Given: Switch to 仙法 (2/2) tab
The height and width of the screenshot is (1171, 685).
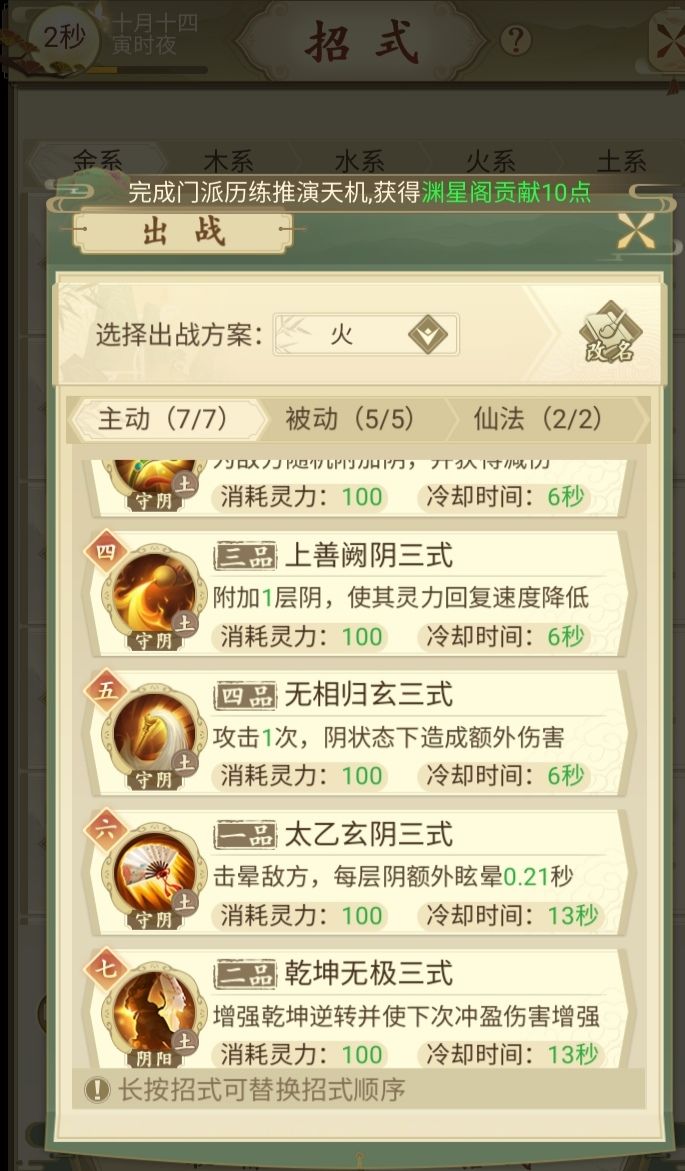Looking at the screenshot, I should [538, 419].
